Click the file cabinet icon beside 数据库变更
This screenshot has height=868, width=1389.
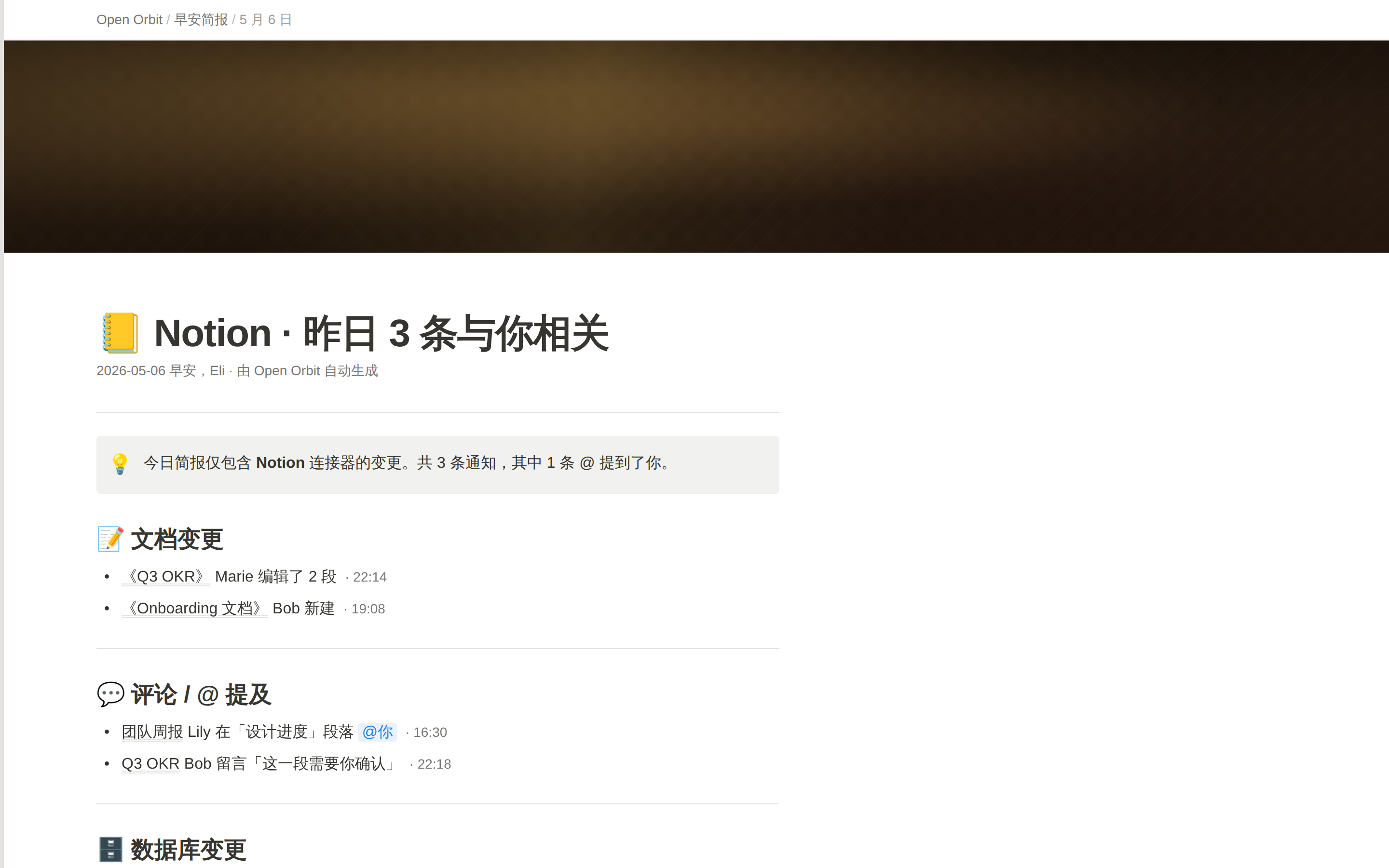click(110, 850)
